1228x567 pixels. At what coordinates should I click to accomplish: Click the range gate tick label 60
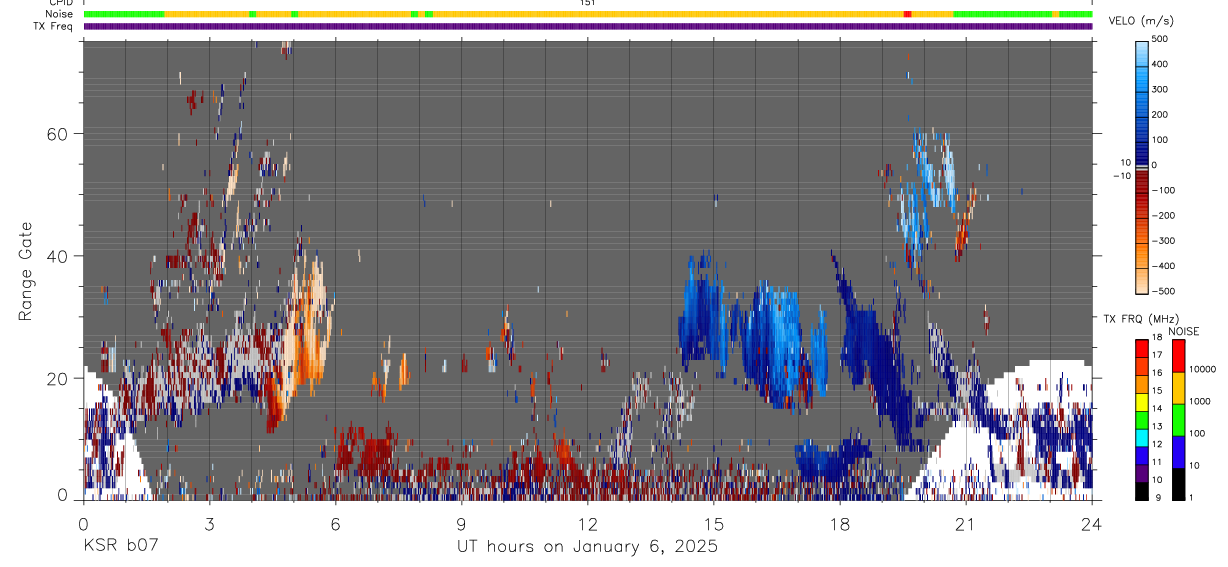click(58, 133)
